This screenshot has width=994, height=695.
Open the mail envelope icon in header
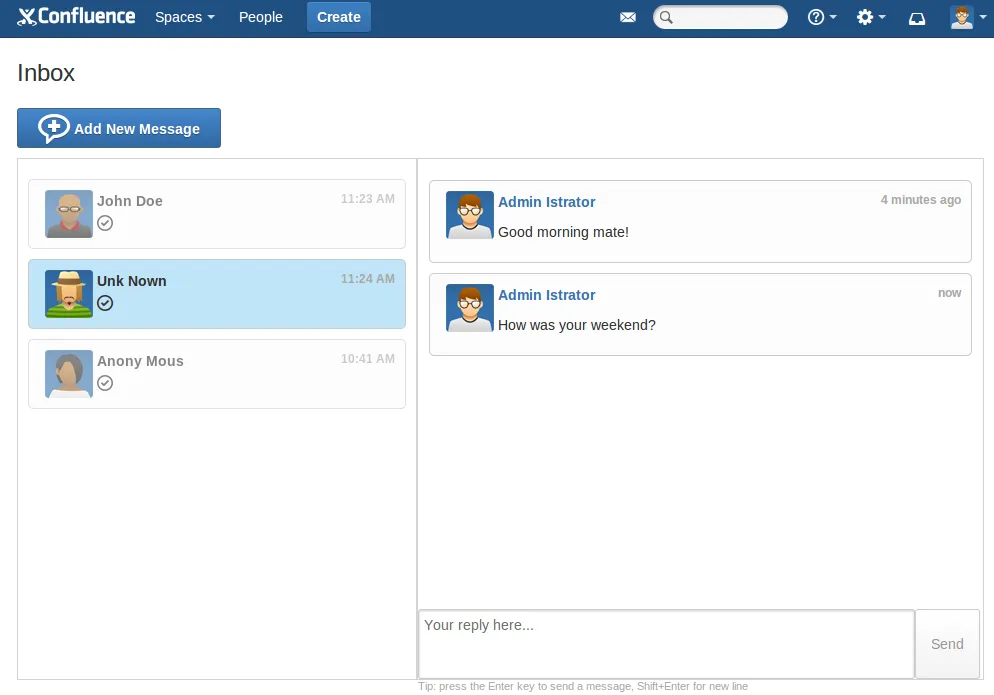click(x=628, y=17)
